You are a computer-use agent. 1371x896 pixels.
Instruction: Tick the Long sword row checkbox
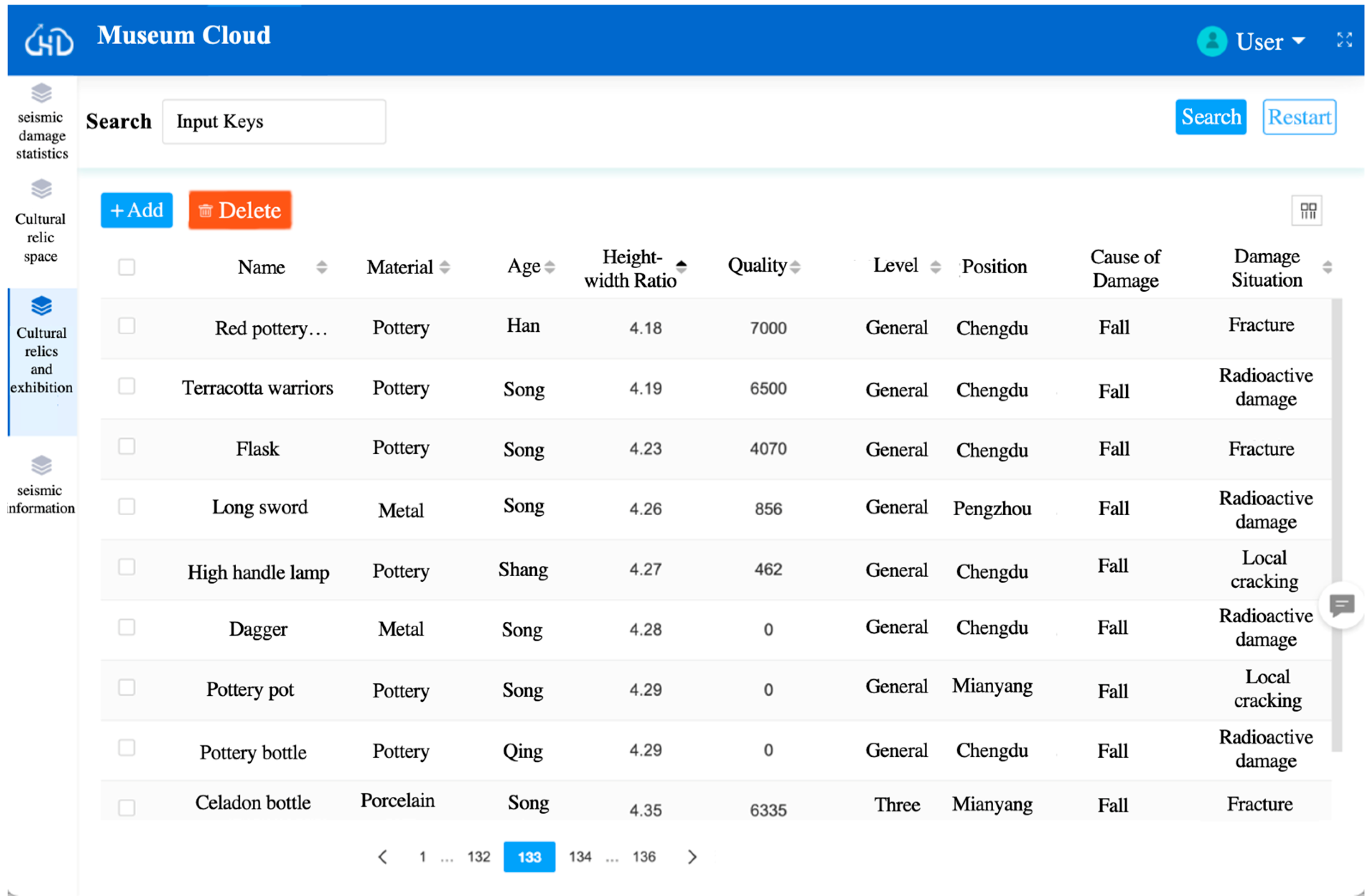[127, 507]
